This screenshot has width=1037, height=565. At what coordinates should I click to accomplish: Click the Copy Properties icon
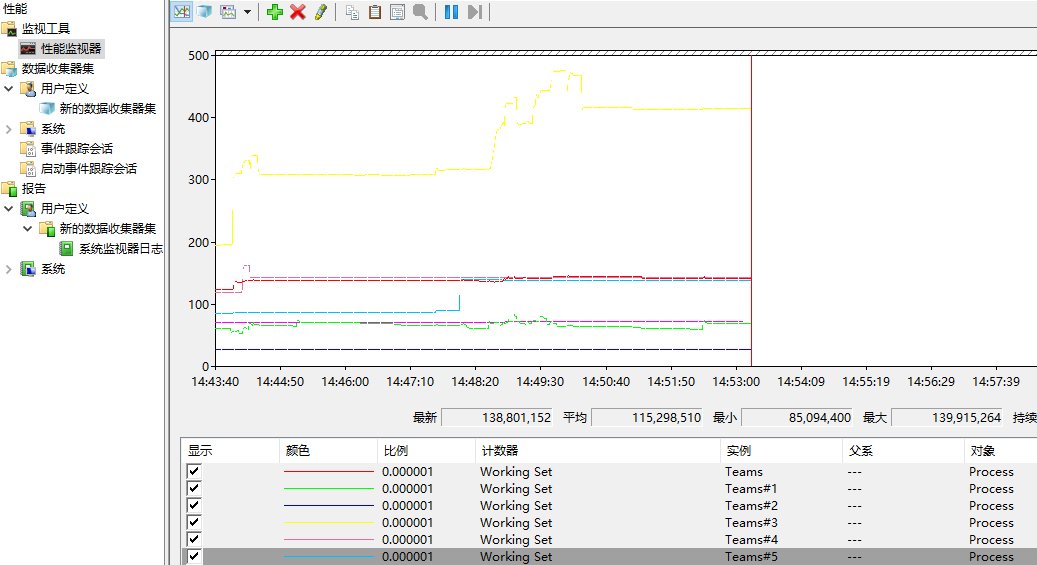(x=352, y=12)
